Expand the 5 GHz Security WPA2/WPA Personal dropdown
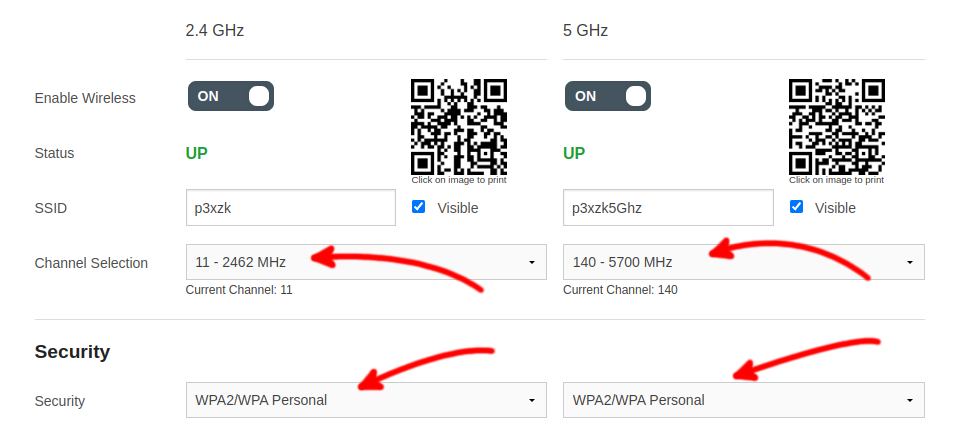The height and width of the screenshot is (430, 961). [744, 400]
